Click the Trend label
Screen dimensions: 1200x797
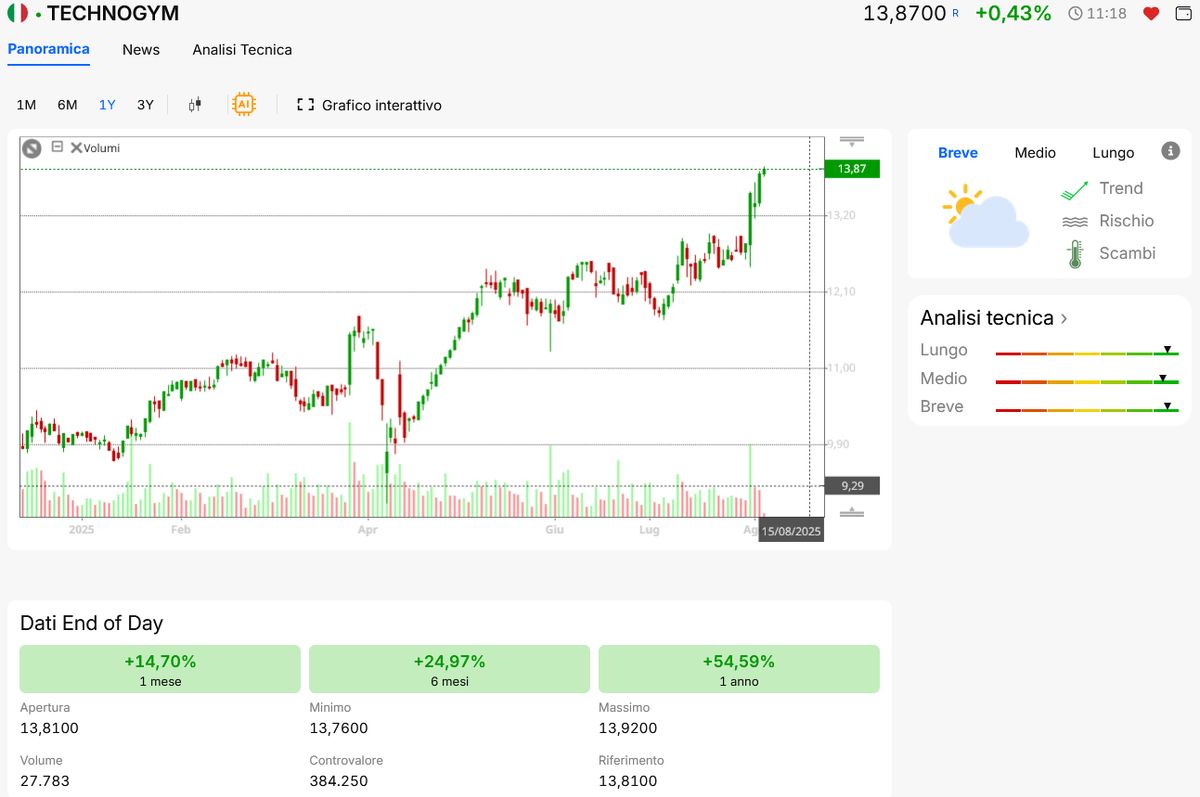tap(1121, 188)
